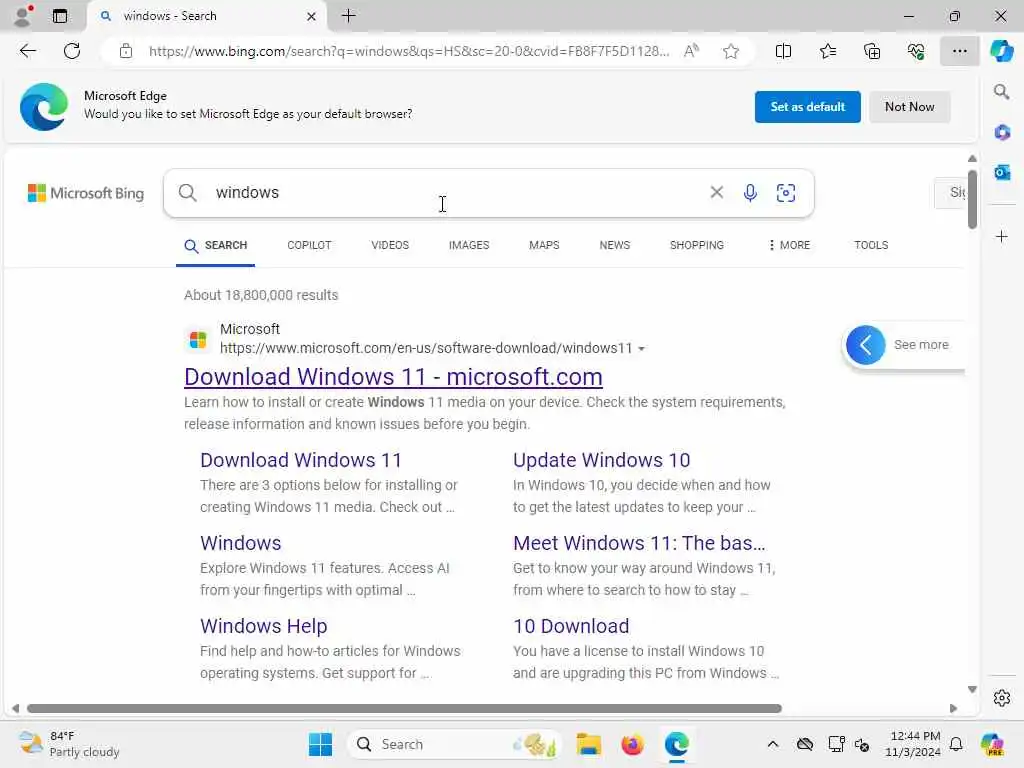
Task: Open Outlook sidebar icon
Action: pyautogui.click(x=1001, y=172)
